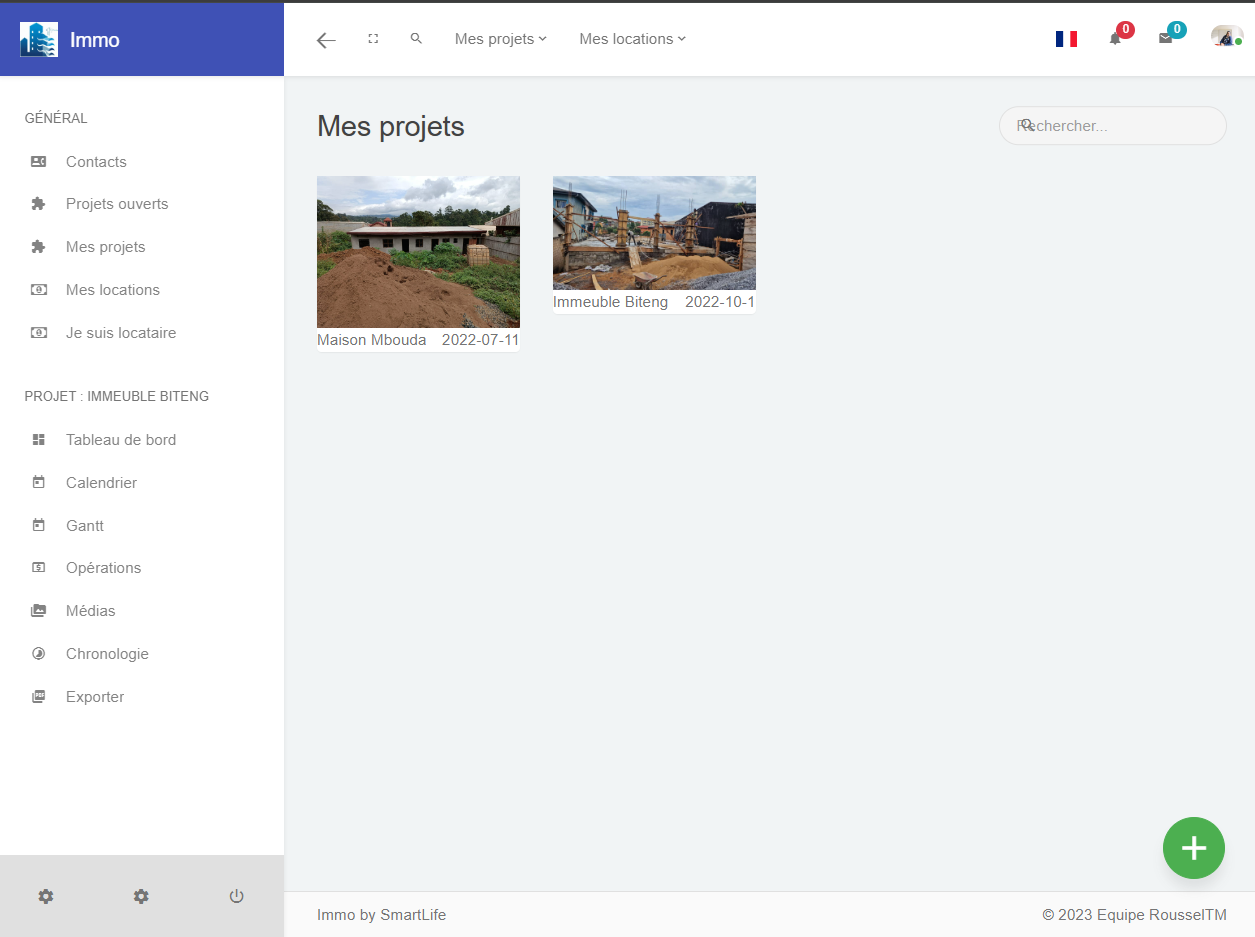
Task: Open the Médias section
Action: [91, 611]
